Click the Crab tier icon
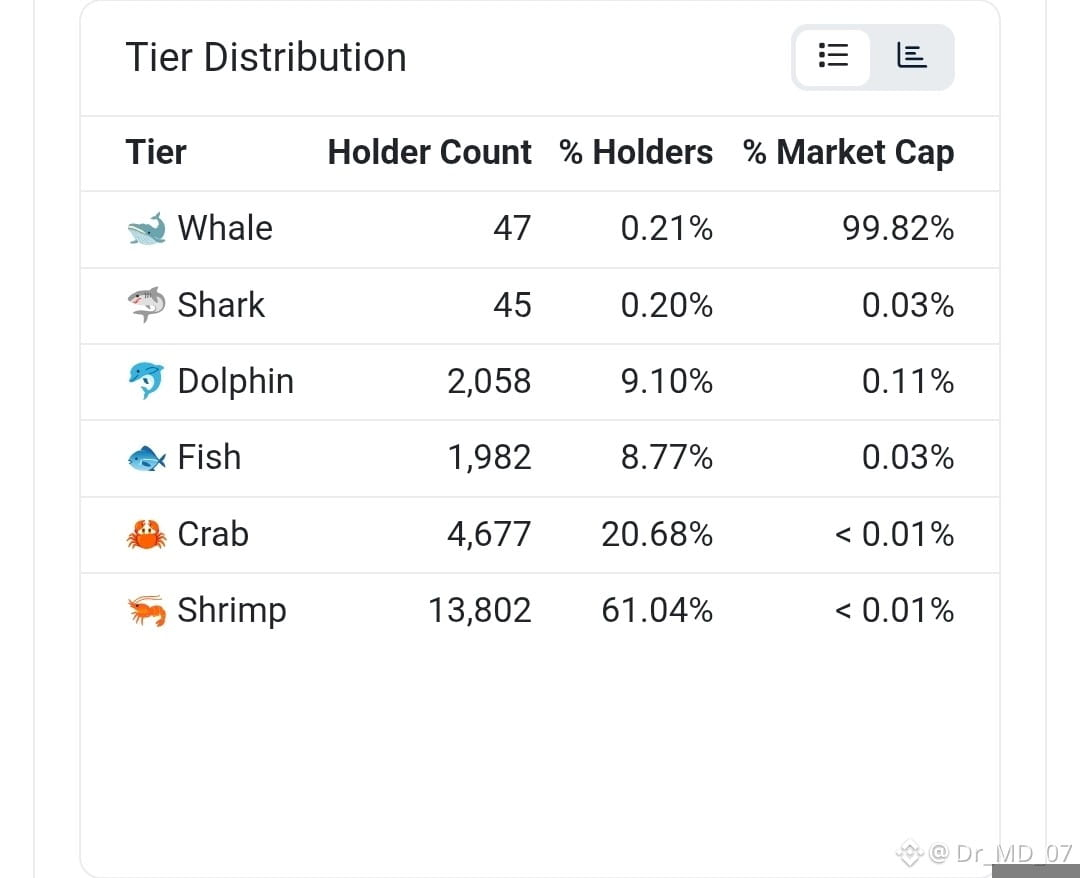The width and height of the screenshot is (1080, 878). (147, 534)
